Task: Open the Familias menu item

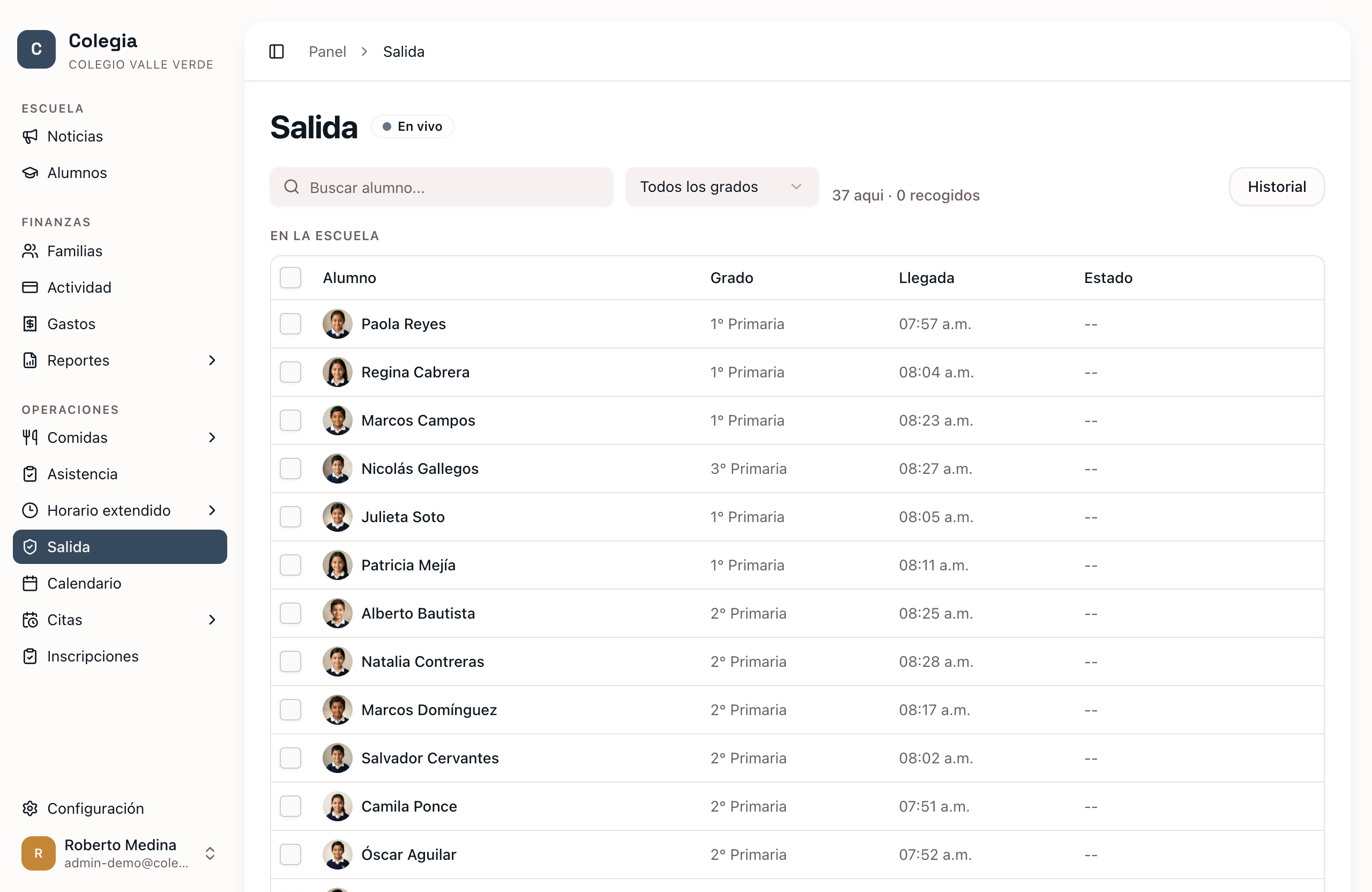Action: point(120,251)
